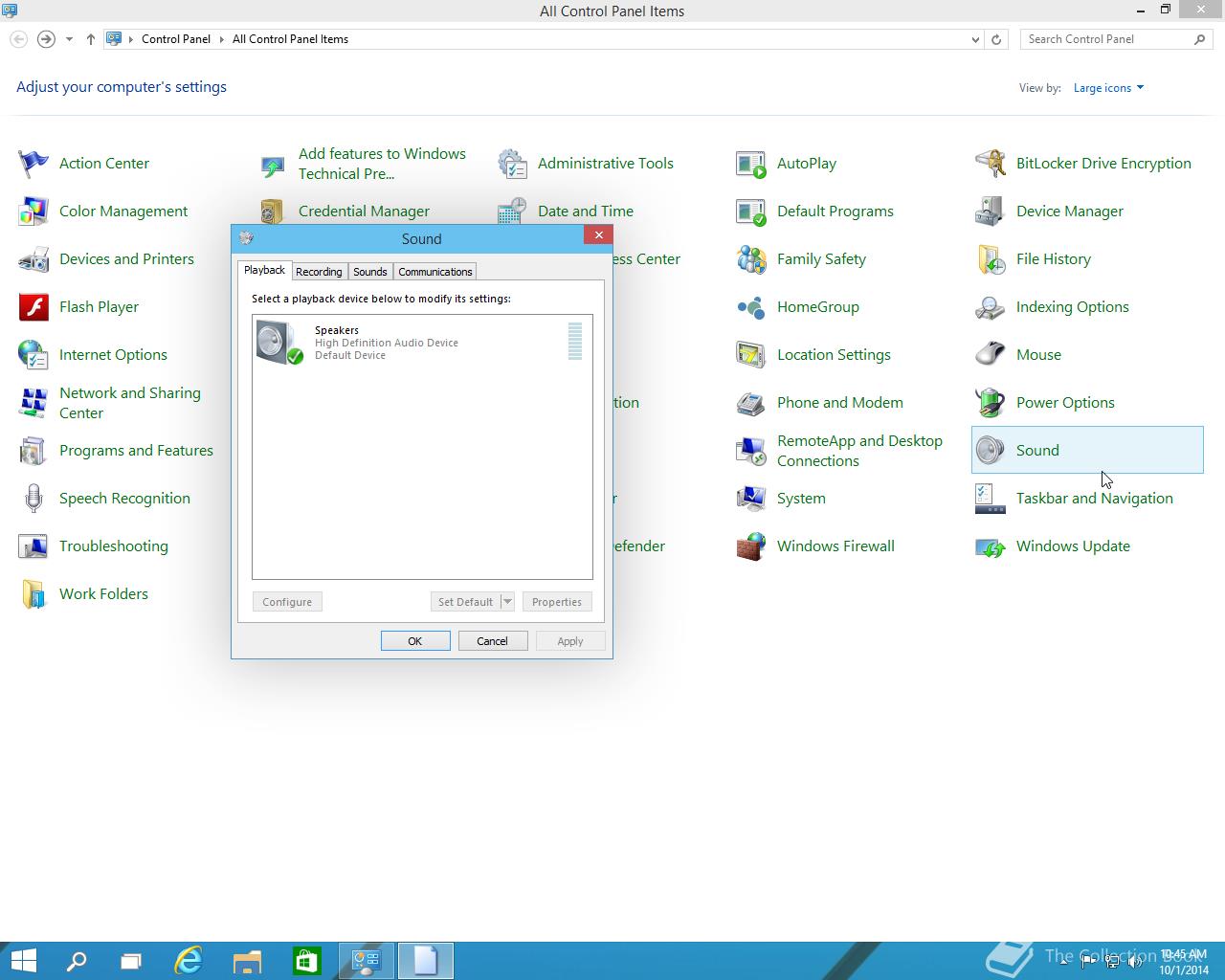
Task: Open File Explorer from the taskbar
Action: [247, 961]
